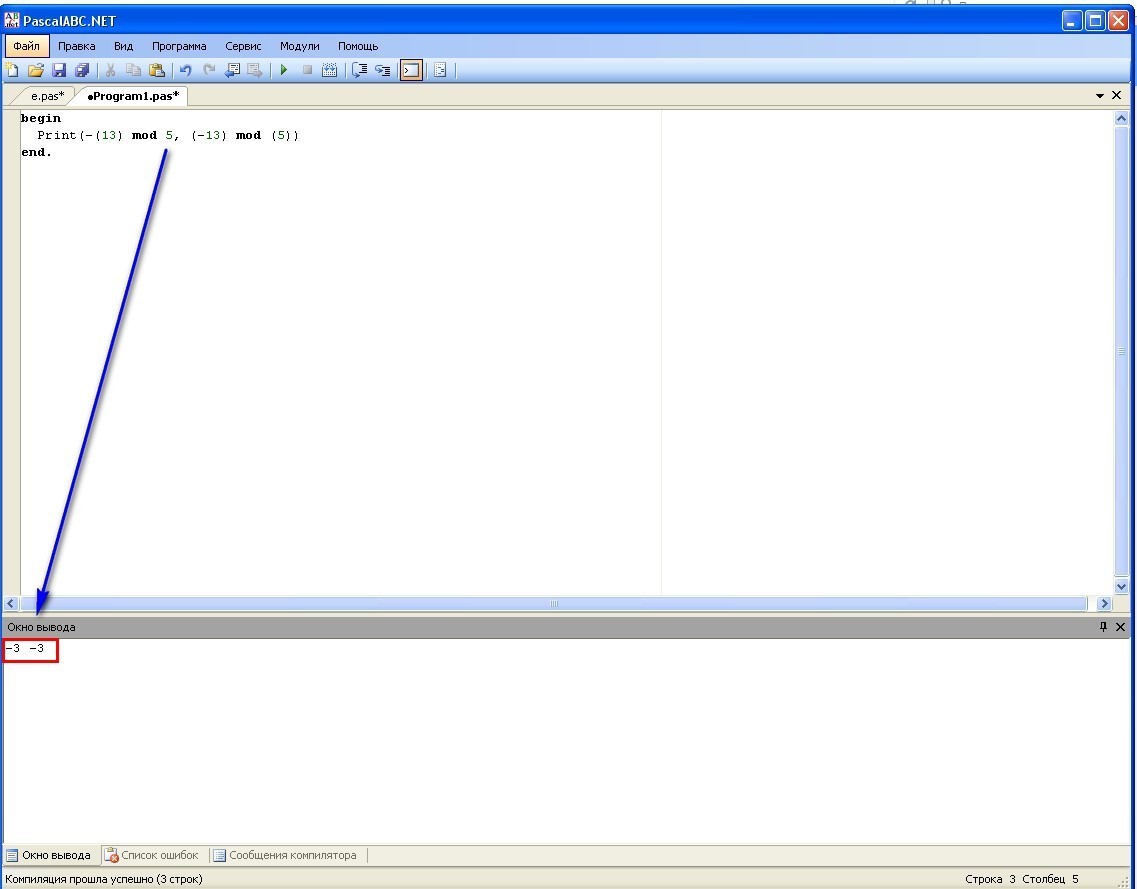Save the current file with floppy icon
This screenshot has height=889, width=1137.
[59, 70]
